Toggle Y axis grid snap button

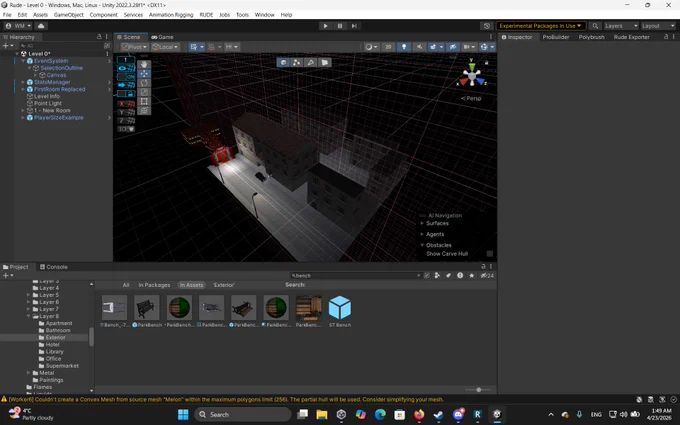point(126,112)
